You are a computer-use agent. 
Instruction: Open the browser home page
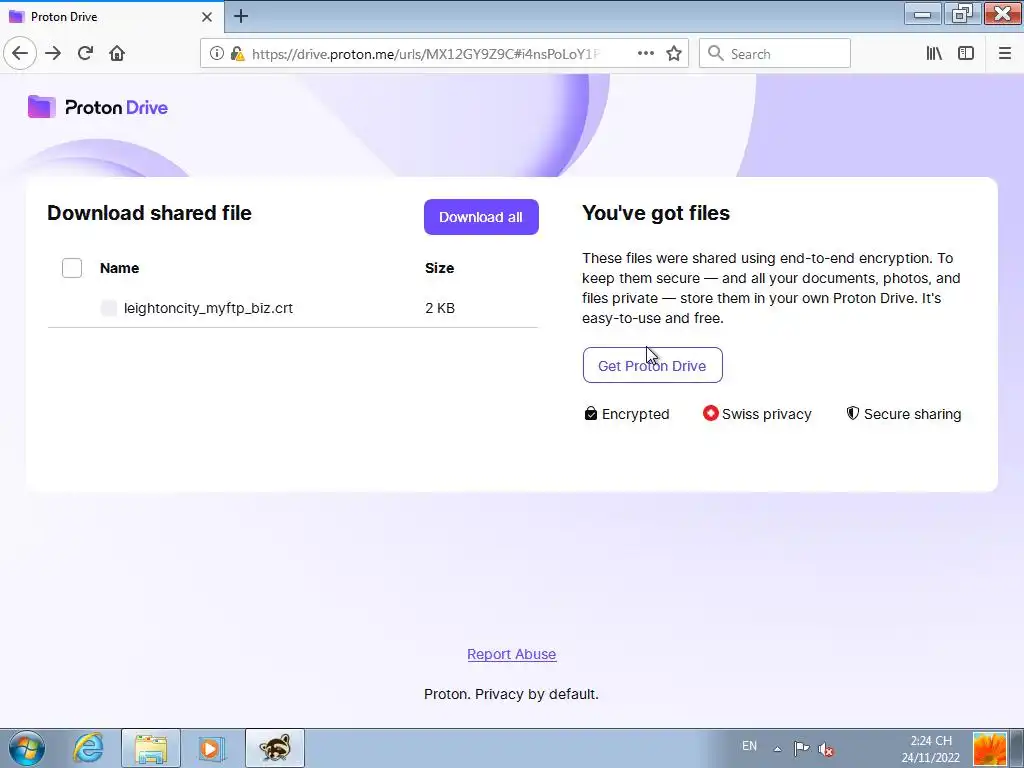117,54
